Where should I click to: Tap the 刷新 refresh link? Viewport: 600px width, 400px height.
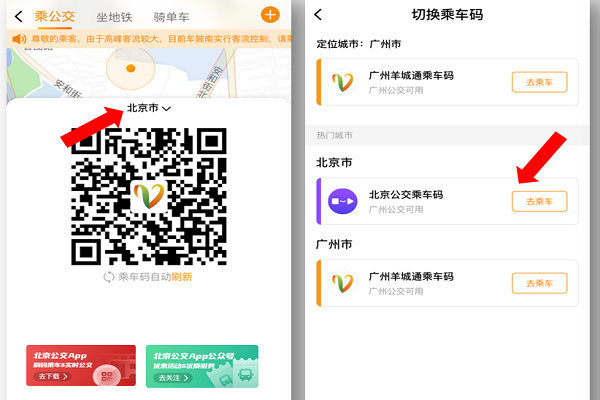pyautogui.click(x=181, y=277)
